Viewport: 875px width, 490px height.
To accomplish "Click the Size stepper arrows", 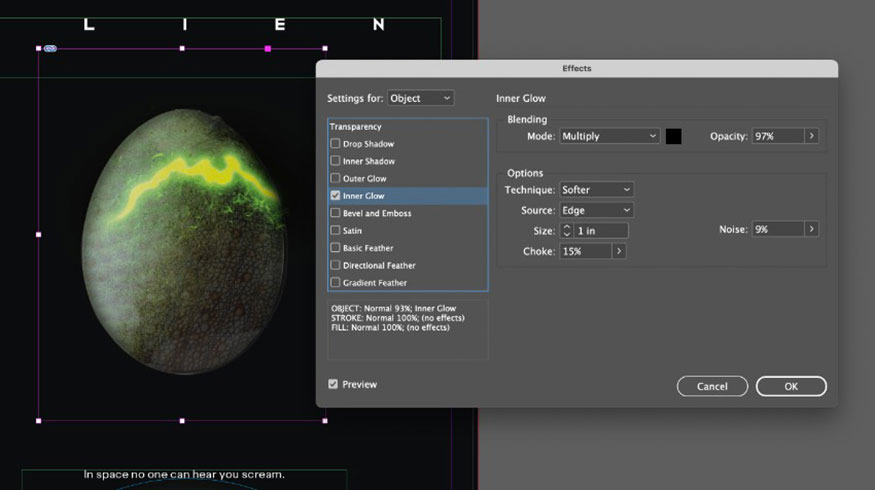I will click(x=567, y=230).
